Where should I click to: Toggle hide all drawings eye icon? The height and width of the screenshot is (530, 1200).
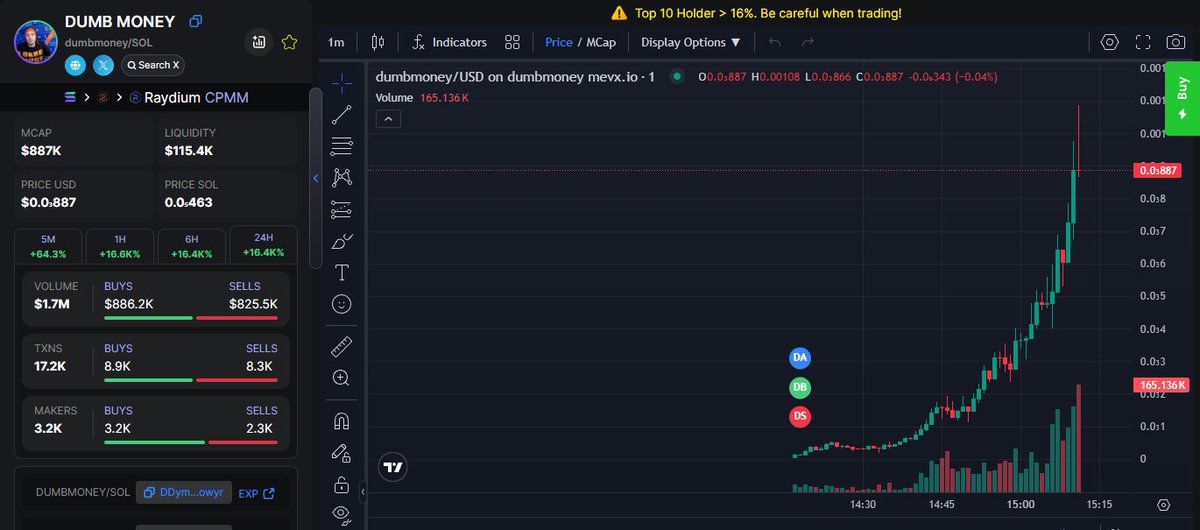(342, 514)
